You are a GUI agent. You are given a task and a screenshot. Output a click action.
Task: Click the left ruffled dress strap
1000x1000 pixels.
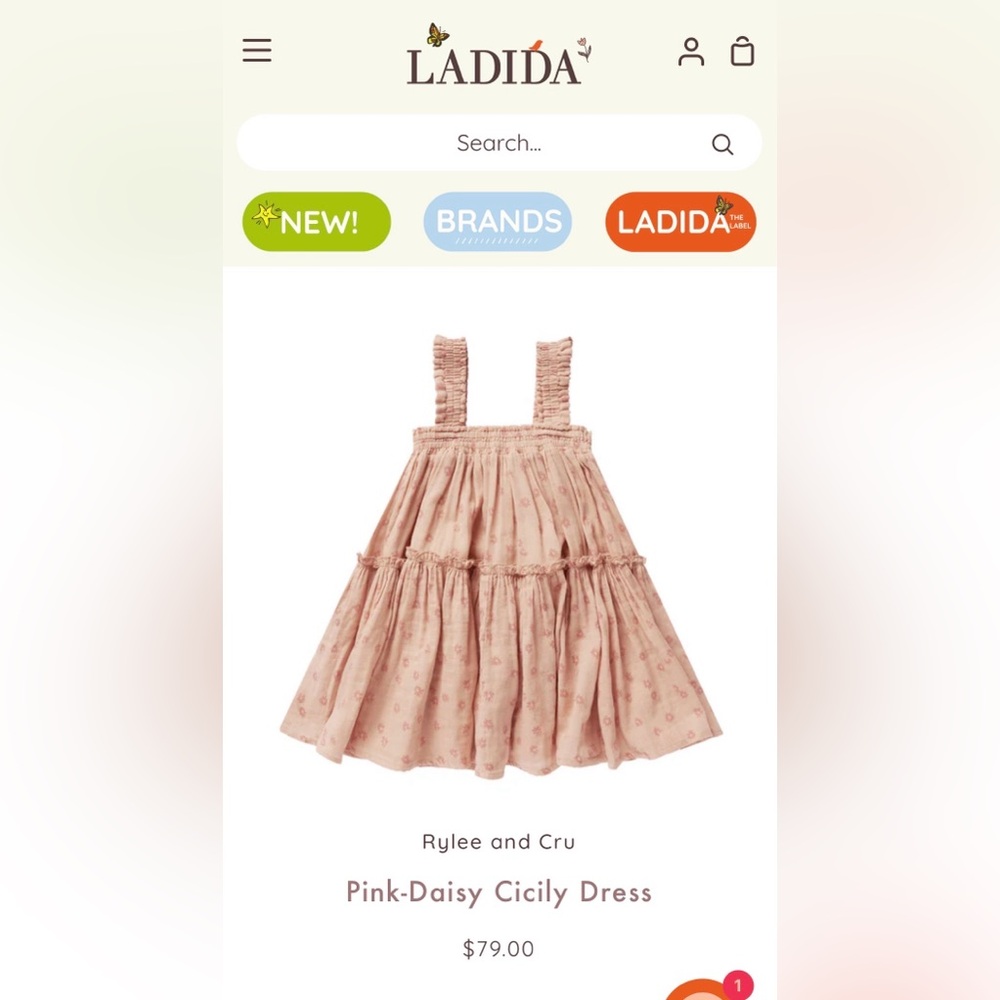point(450,379)
